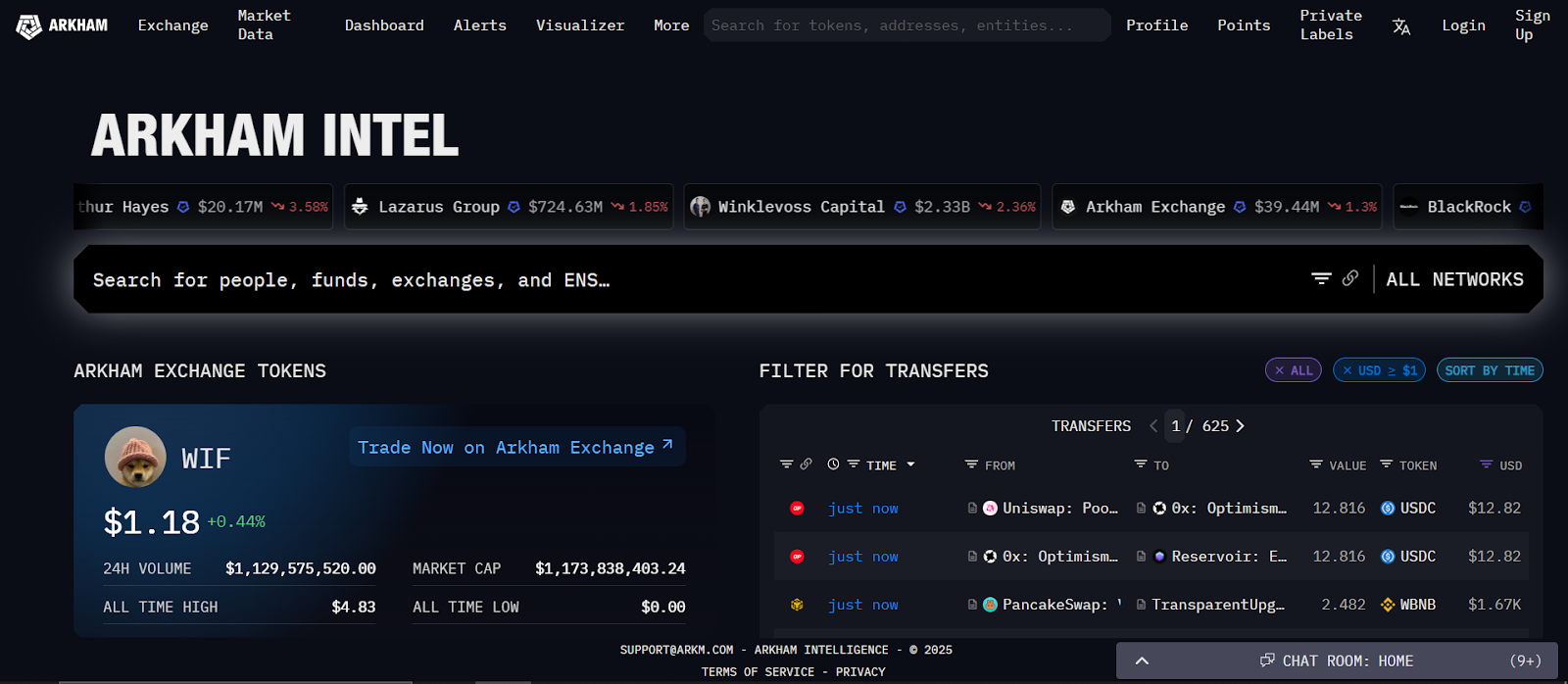Viewport: 1568px width, 684px height.
Task: Focus the top navbar search field
Action: pos(906,25)
